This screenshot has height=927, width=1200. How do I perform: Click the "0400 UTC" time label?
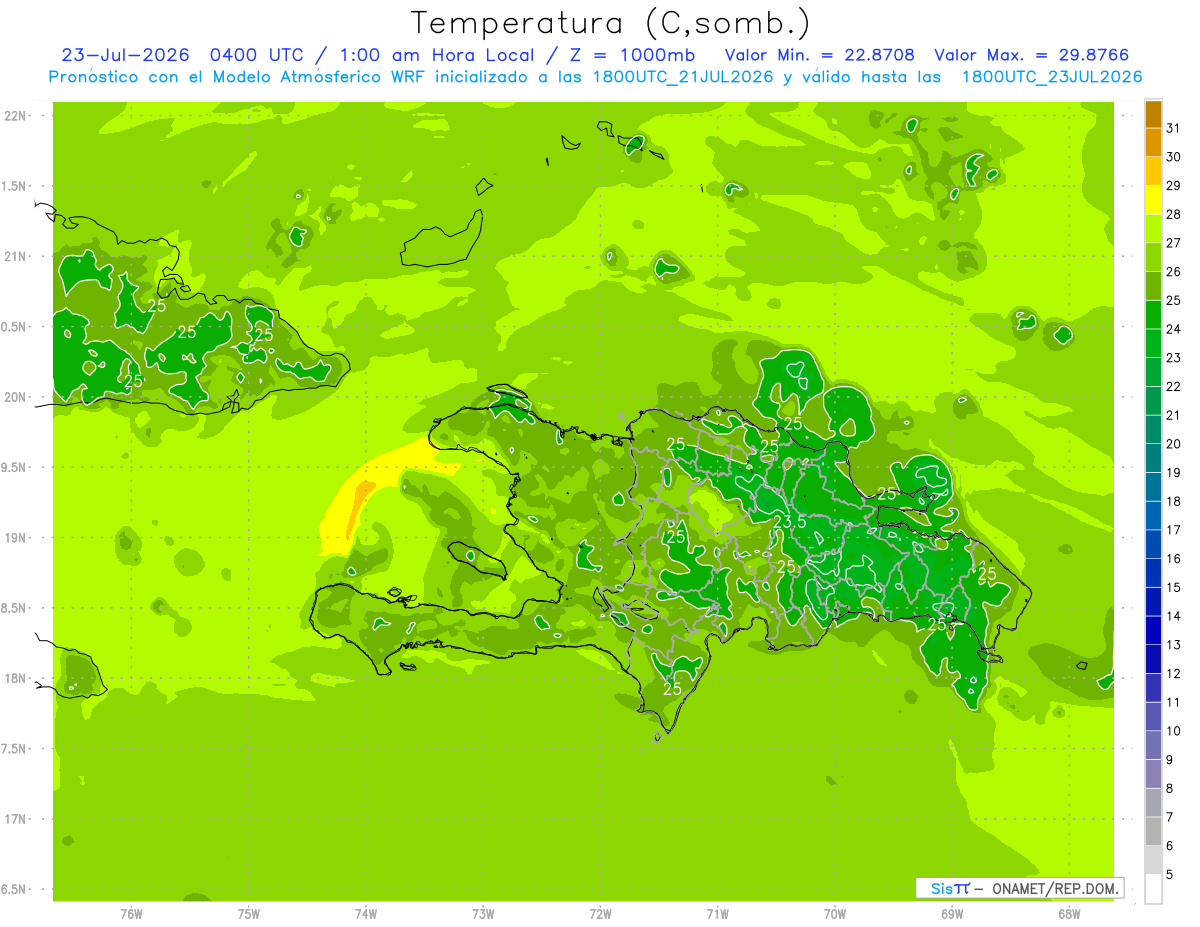coord(259,56)
